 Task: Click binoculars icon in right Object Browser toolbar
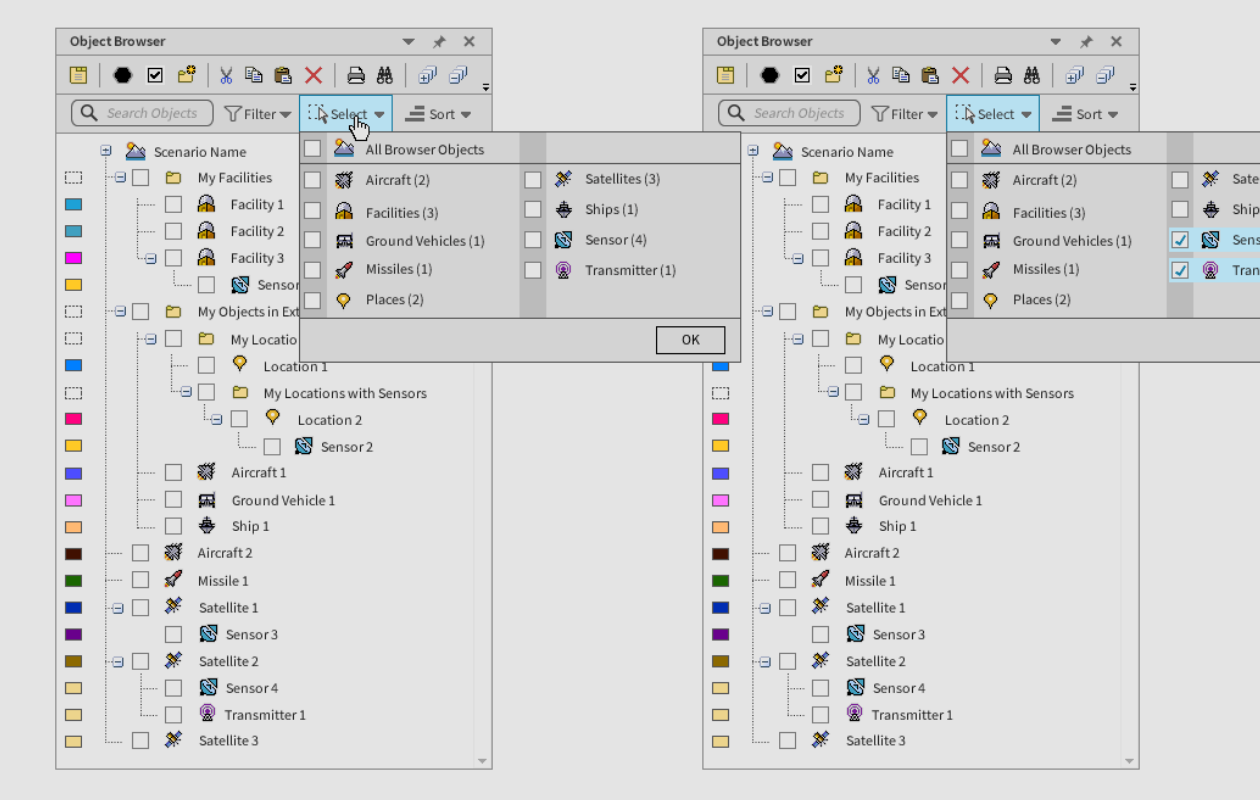[x=1032, y=75]
